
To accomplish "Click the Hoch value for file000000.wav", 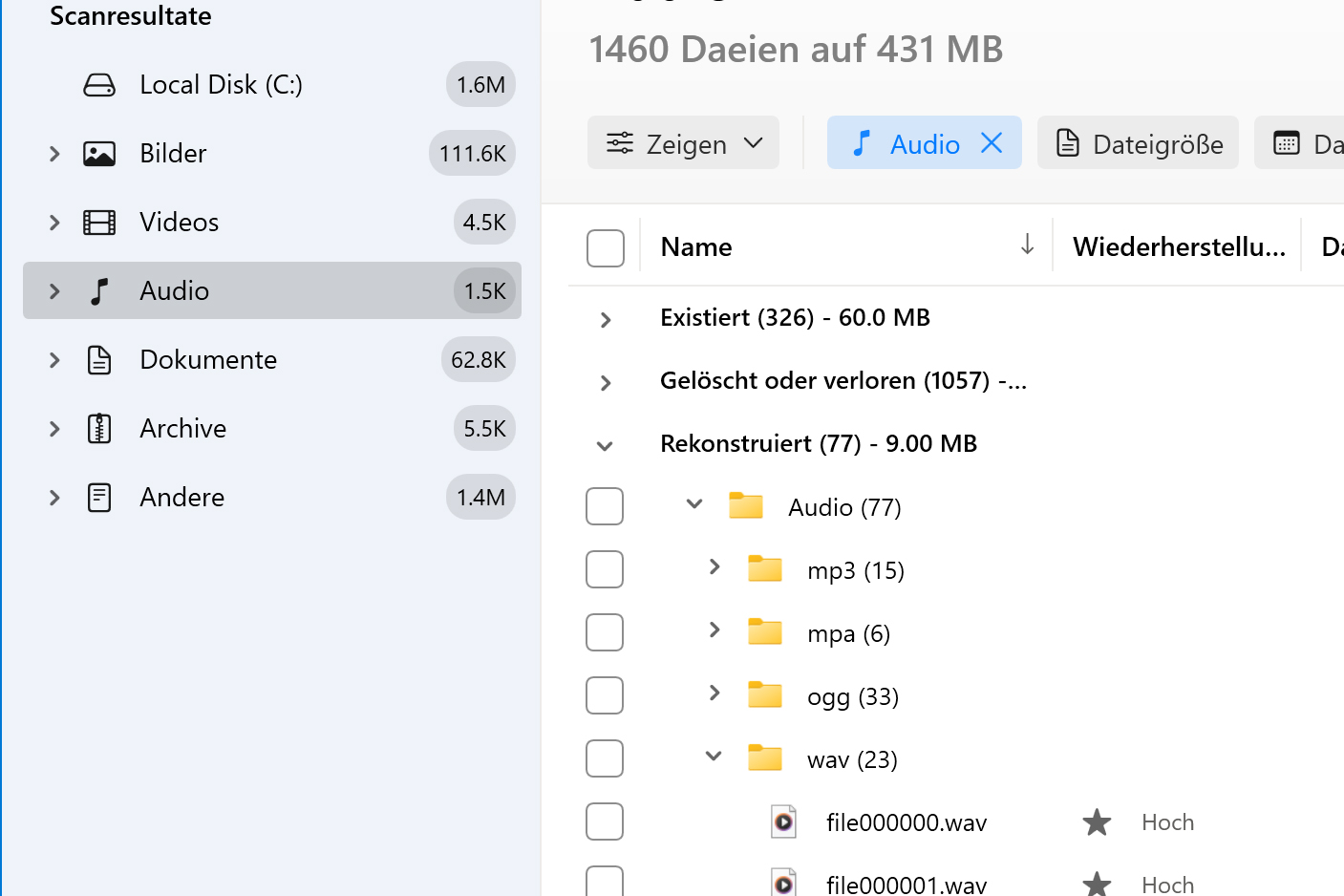I will click(1167, 822).
